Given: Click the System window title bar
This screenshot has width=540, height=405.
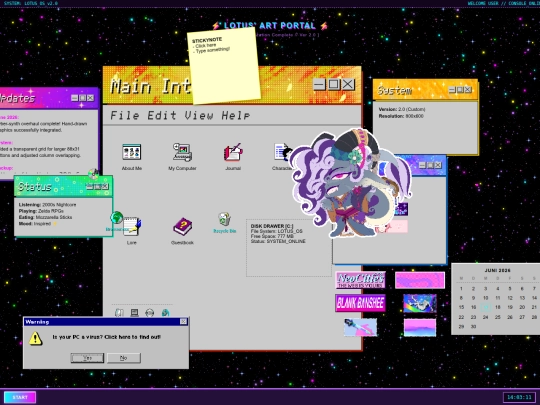Looking at the screenshot, I should (425, 90).
